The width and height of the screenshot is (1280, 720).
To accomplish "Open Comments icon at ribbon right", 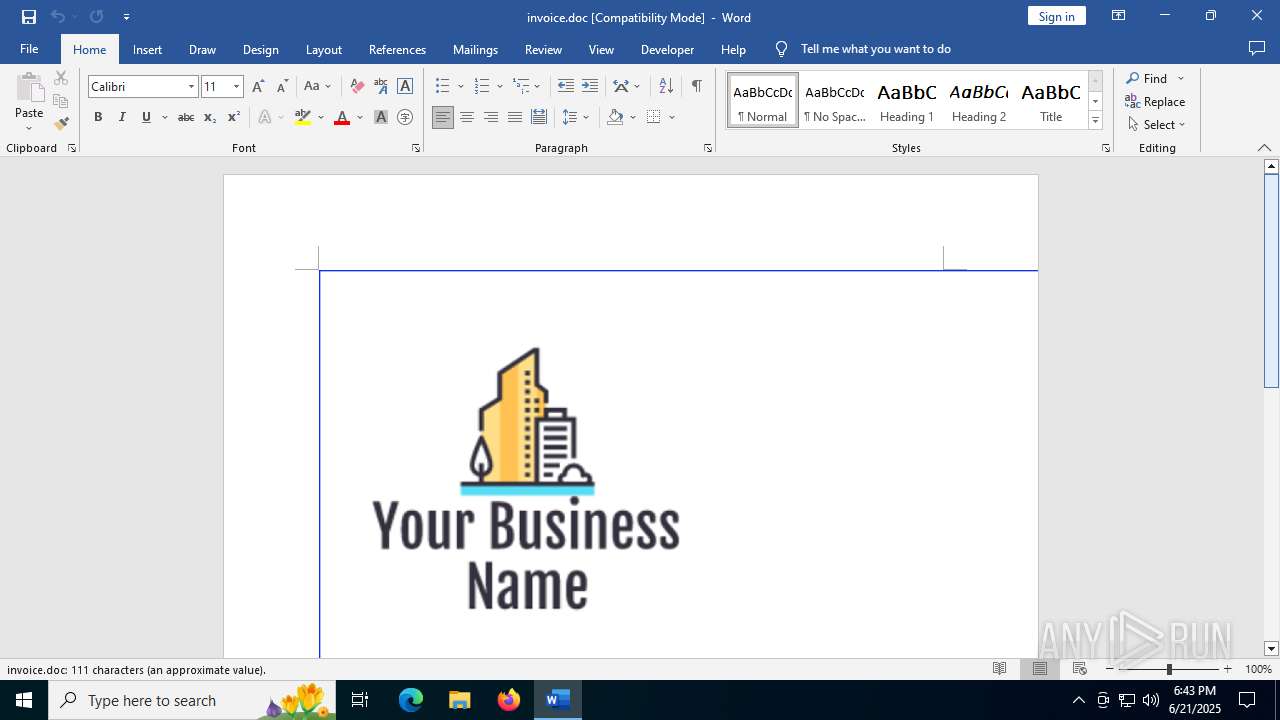I will click(x=1257, y=48).
